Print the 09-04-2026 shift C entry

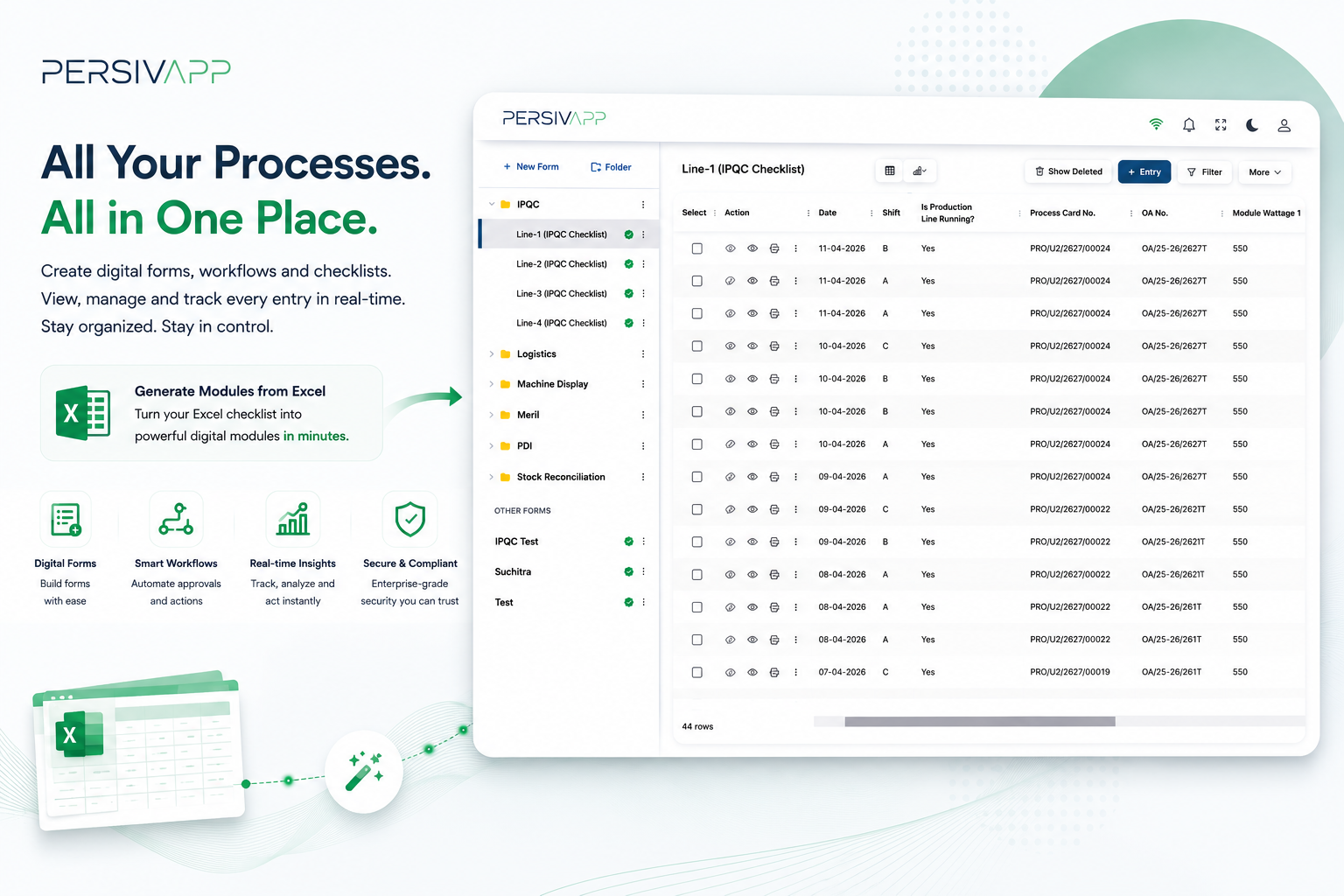[774, 509]
